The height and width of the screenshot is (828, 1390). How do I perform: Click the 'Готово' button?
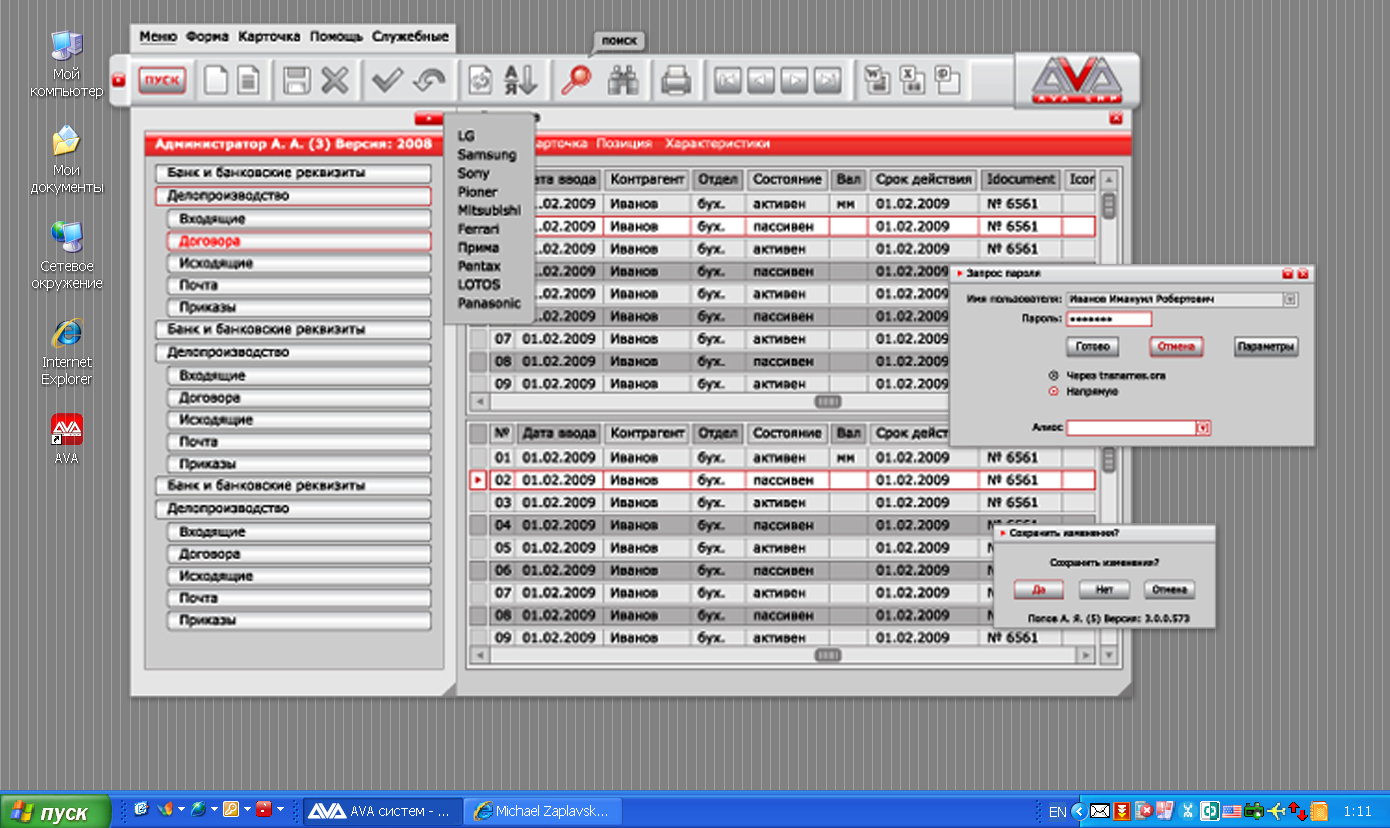tap(1093, 347)
